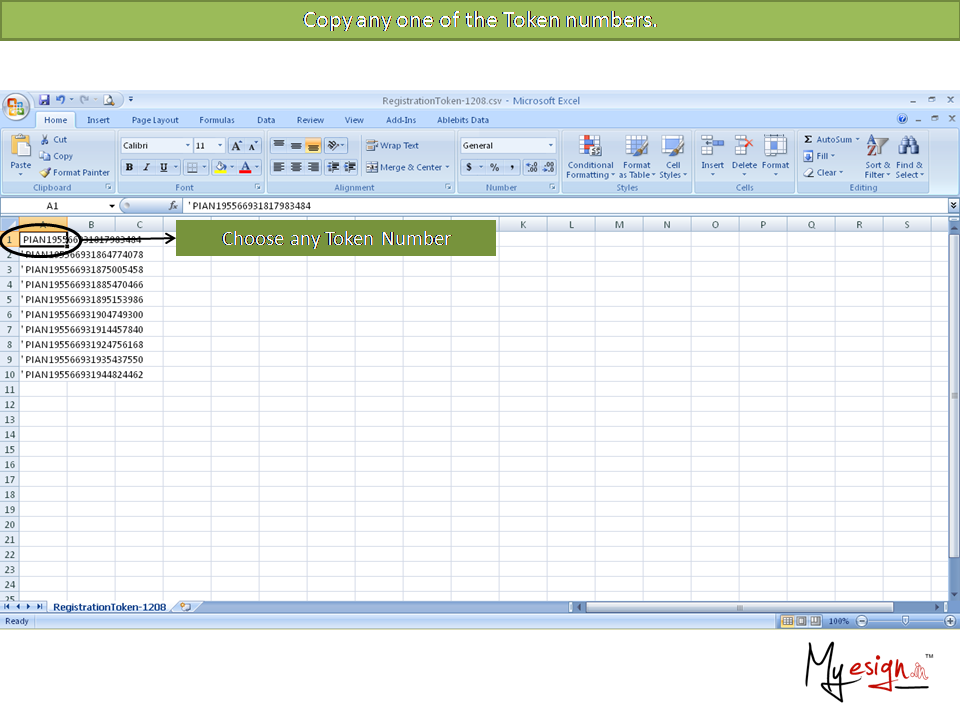Open the Page Layout ribbon tab
This screenshot has width=960, height=720.
(155, 120)
